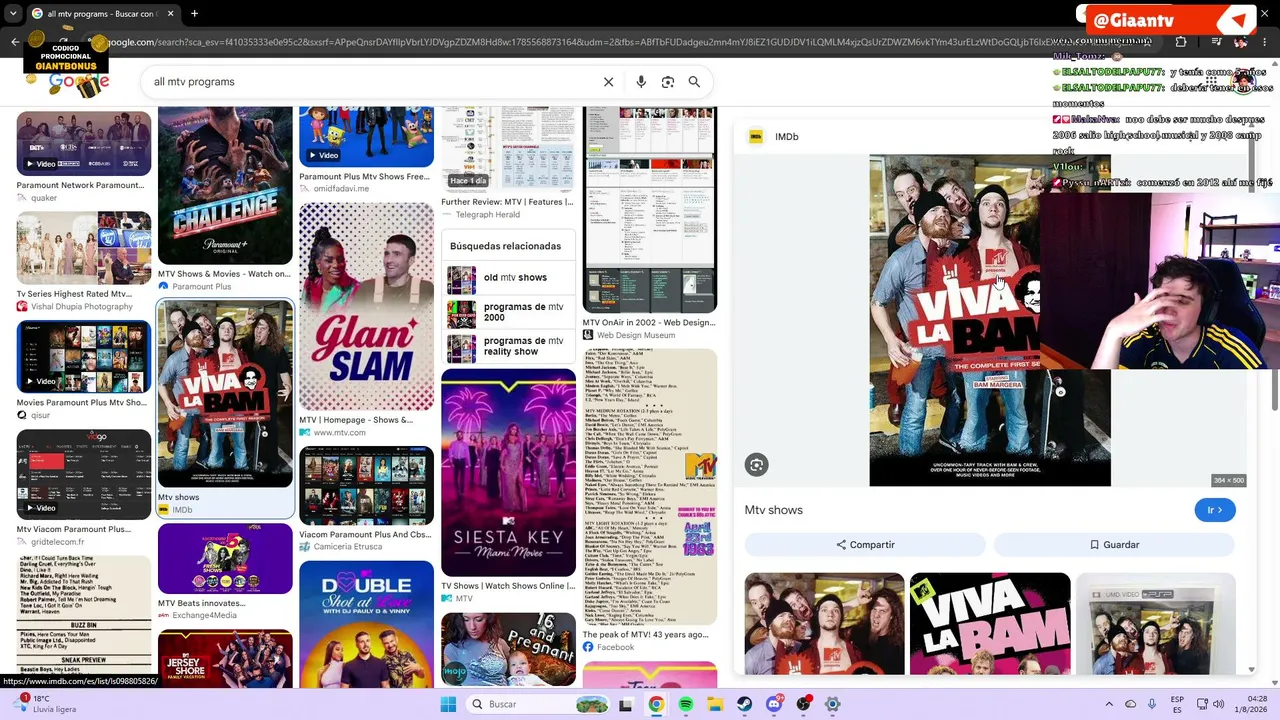Click the 'Camiceria Etrusca' source label

pos(348,547)
